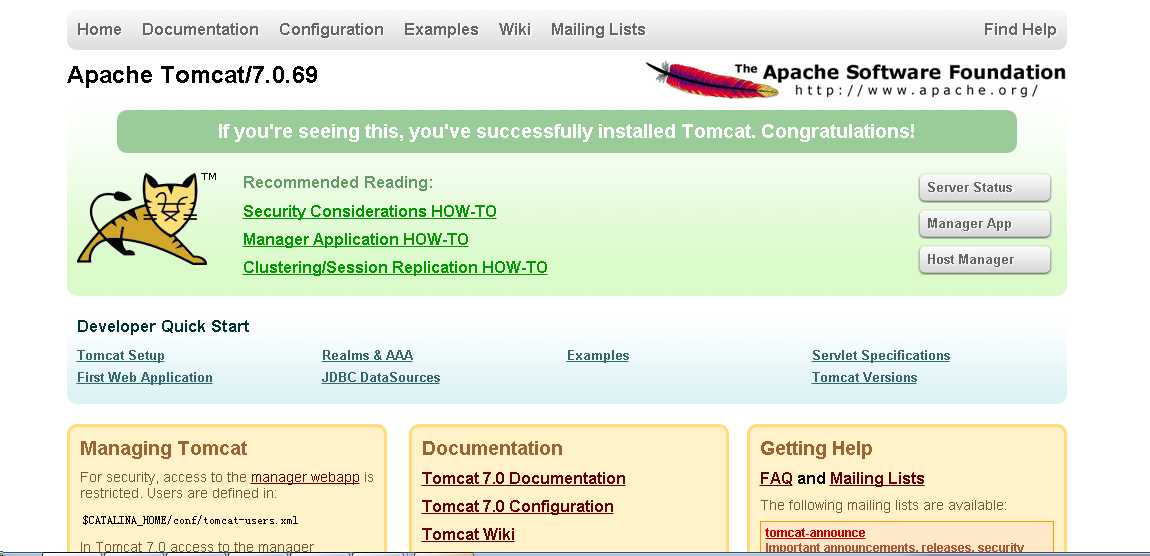Open the Wiki navigation item
Viewport: 1150px width, 556px height.
click(x=515, y=29)
